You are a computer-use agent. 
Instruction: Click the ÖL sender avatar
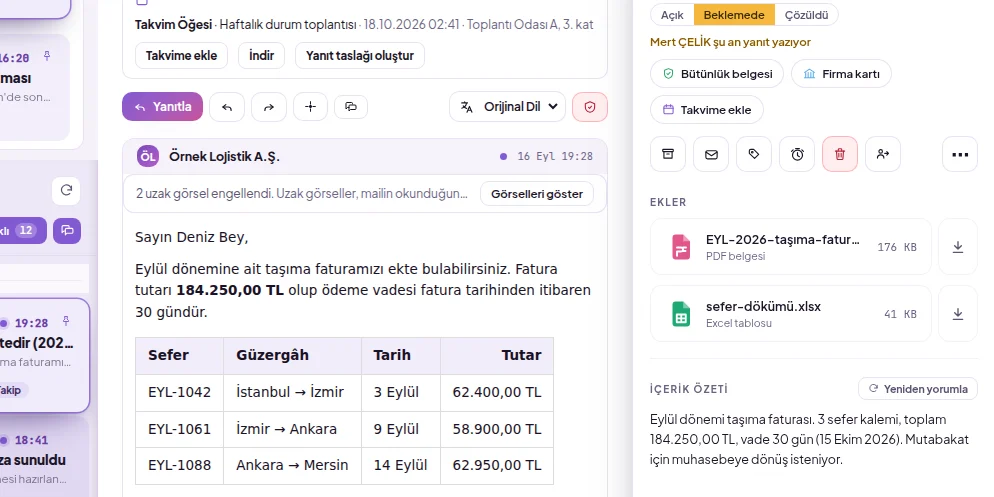pyautogui.click(x=148, y=156)
